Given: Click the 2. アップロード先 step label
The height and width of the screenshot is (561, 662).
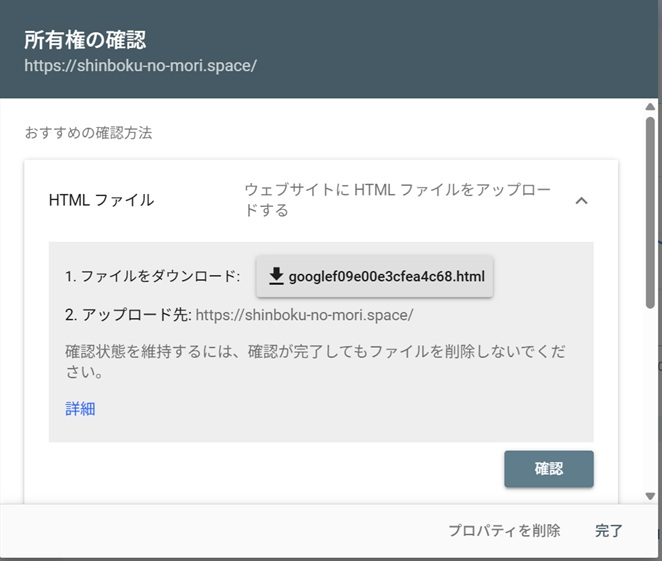Looking at the screenshot, I should 127,315.
